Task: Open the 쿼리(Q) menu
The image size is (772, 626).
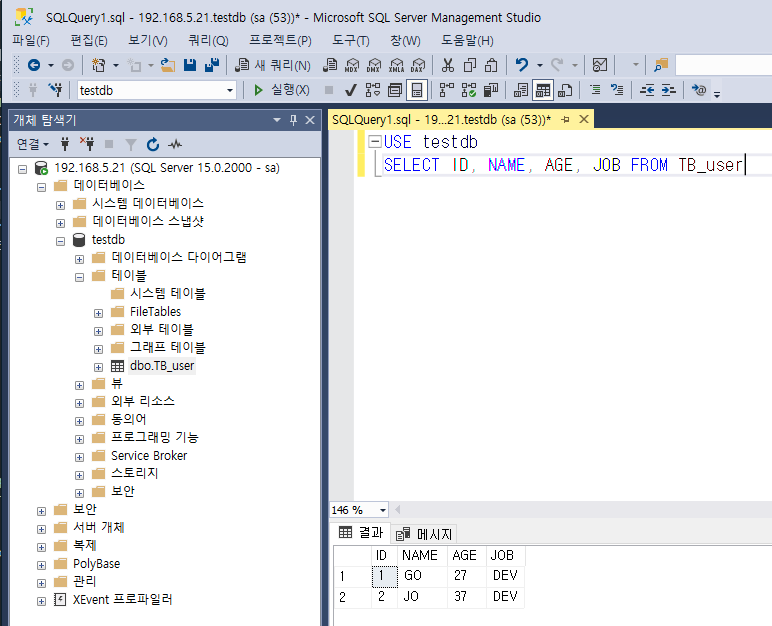Action: 208,40
